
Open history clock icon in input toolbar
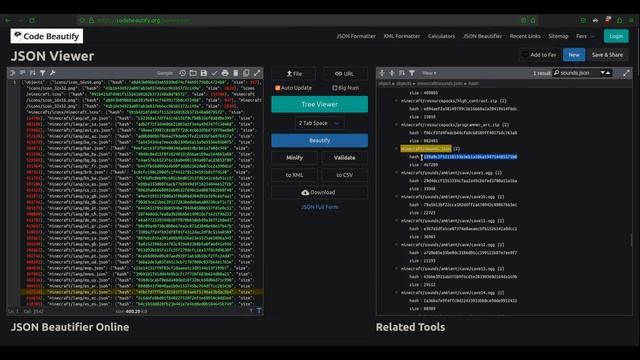(182, 73)
